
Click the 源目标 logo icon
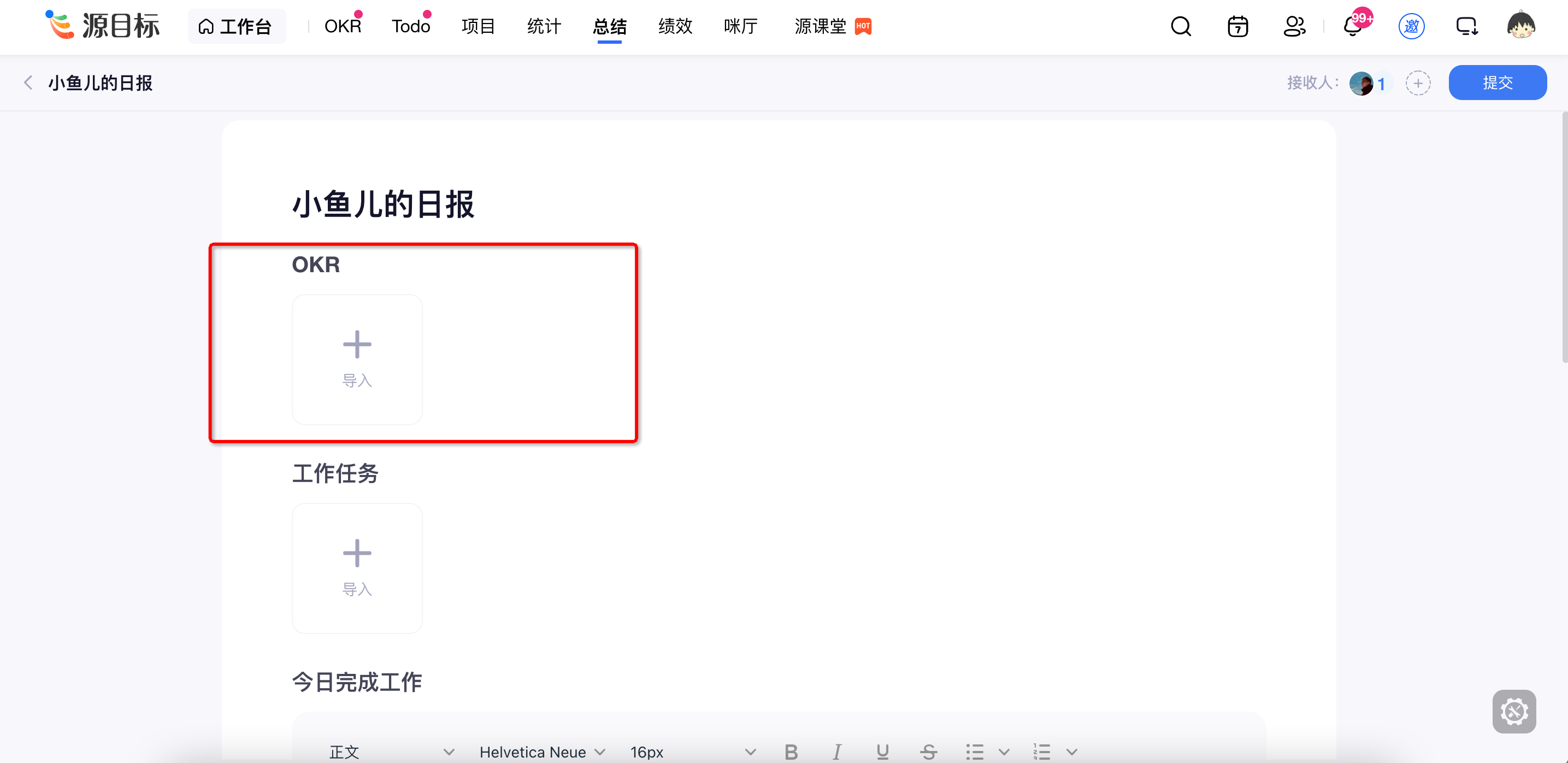[x=58, y=25]
